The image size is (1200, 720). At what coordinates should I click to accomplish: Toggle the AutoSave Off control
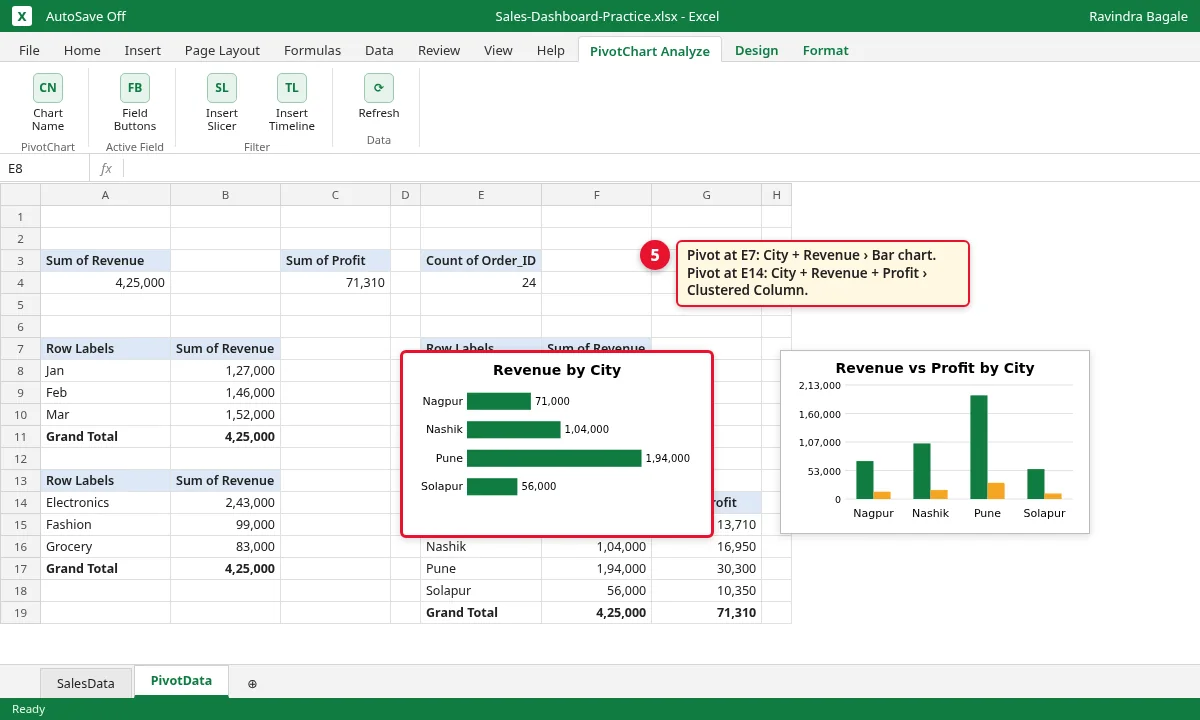(86, 16)
